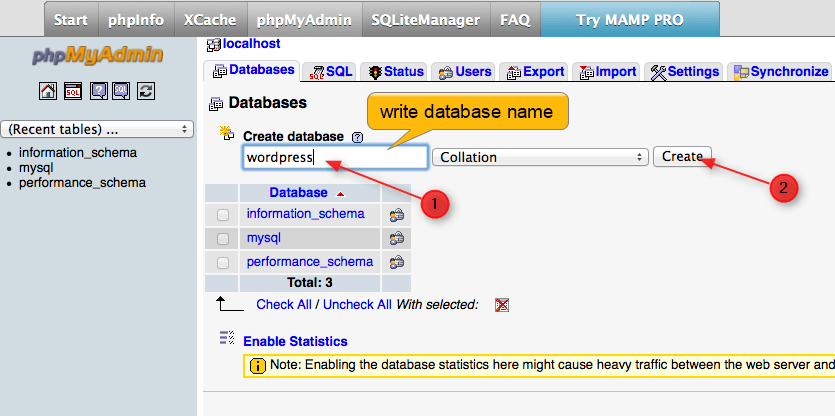Click the Try MAMP PRO button
This screenshot has width=835, height=416.
(x=630, y=20)
